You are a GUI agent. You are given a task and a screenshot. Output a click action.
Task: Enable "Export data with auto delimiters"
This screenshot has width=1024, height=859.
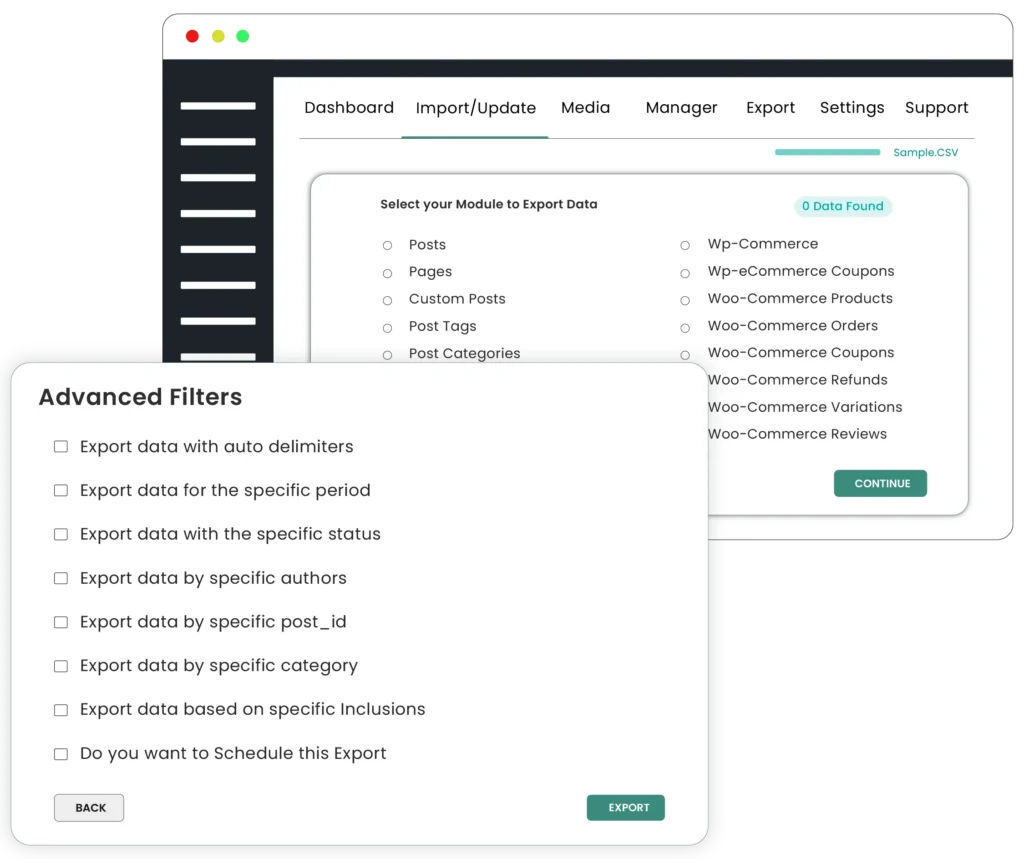(x=61, y=446)
